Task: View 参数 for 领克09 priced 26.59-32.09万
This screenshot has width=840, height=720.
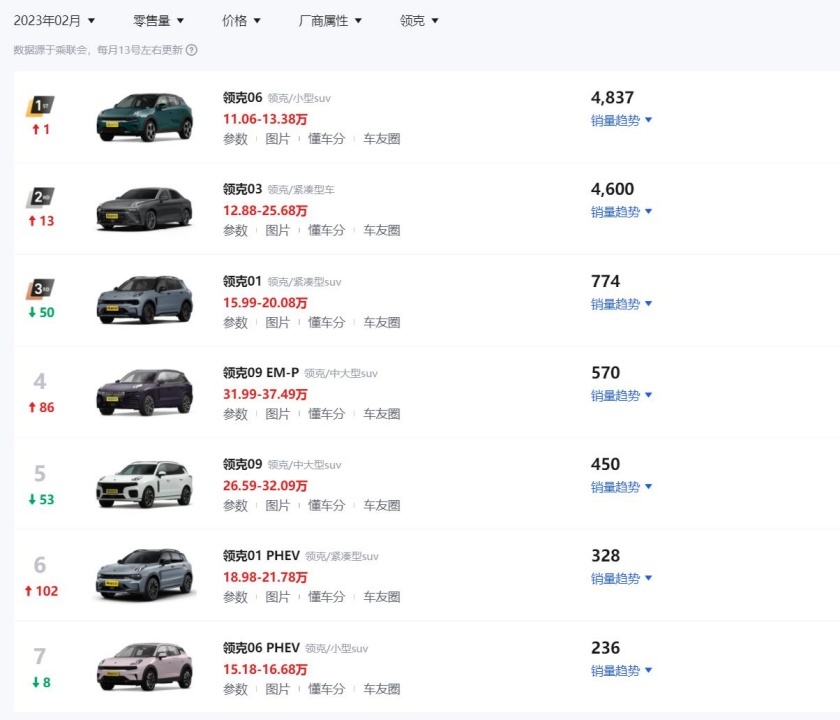Action: tap(235, 506)
